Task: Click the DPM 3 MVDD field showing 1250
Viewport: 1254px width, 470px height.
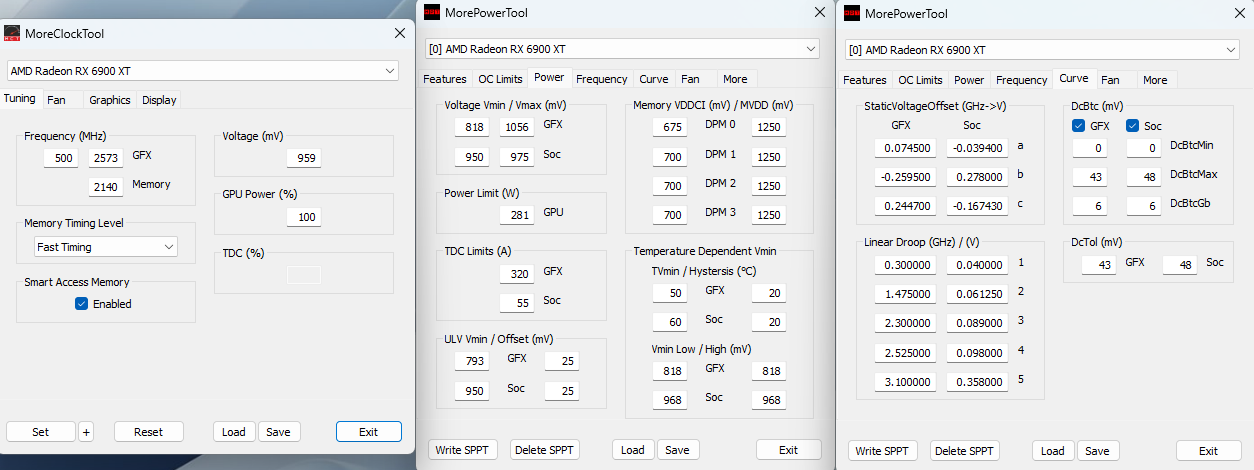Action: tap(769, 215)
